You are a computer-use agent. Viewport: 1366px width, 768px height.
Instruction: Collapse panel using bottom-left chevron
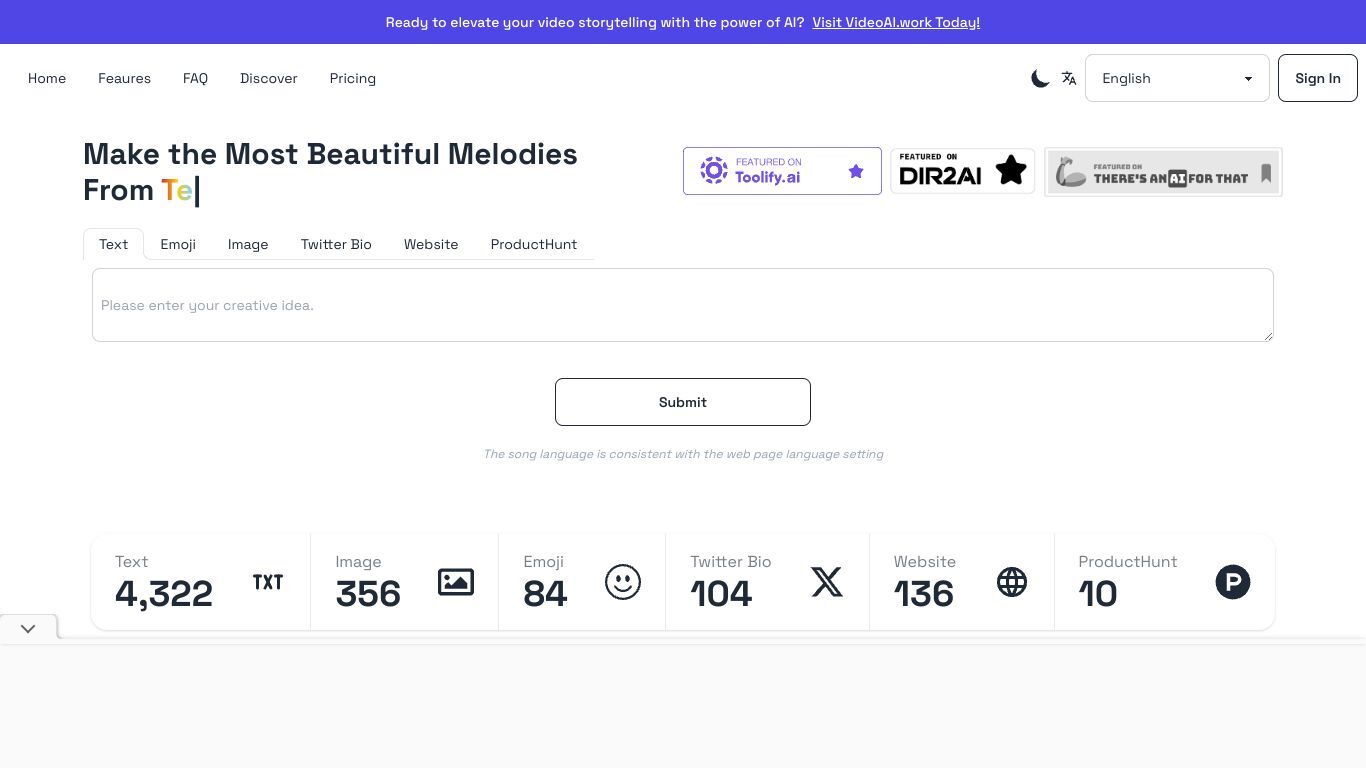[x=28, y=629]
